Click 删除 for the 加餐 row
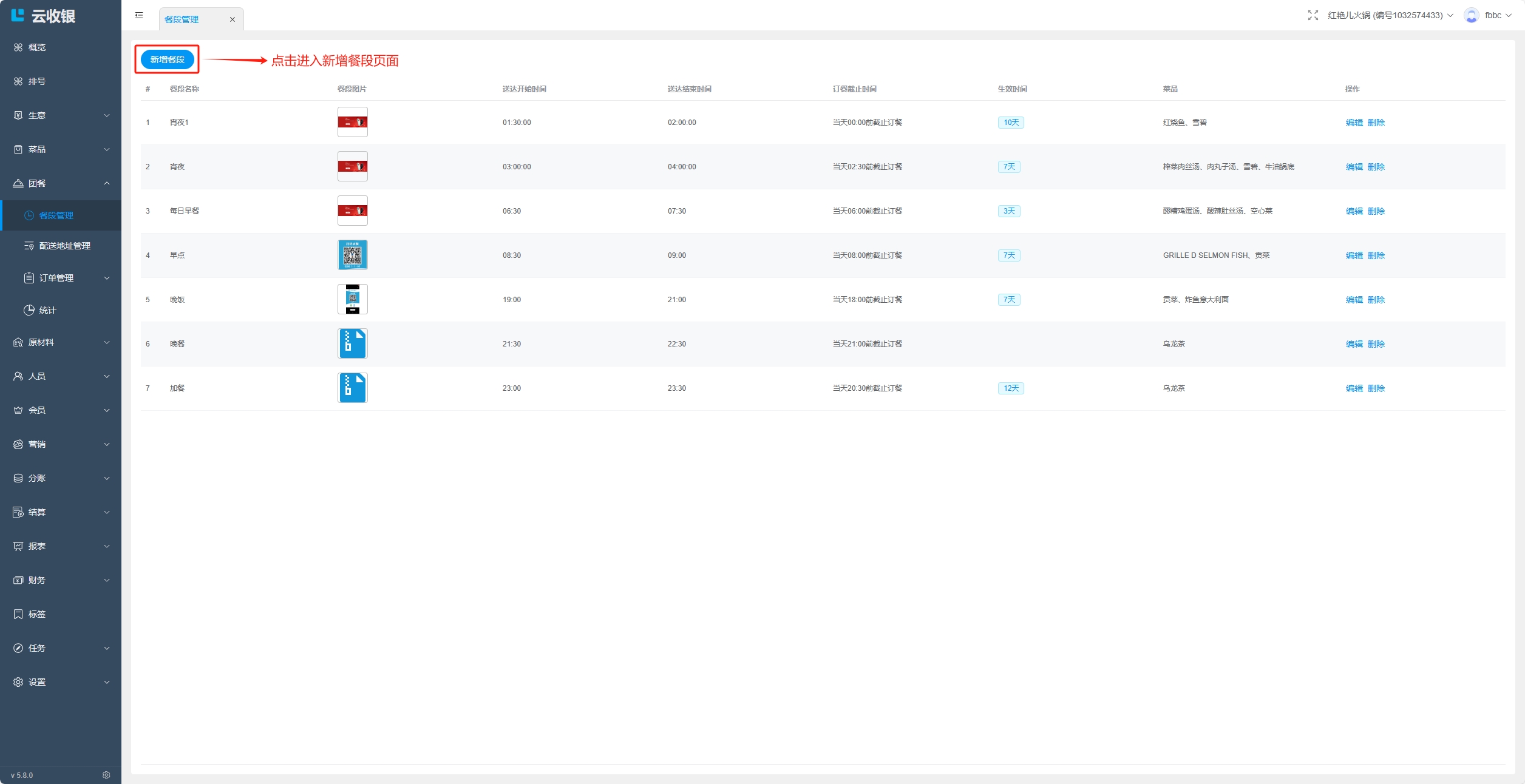Viewport: 1525px width, 784px height. click(x=1376, y=388)
